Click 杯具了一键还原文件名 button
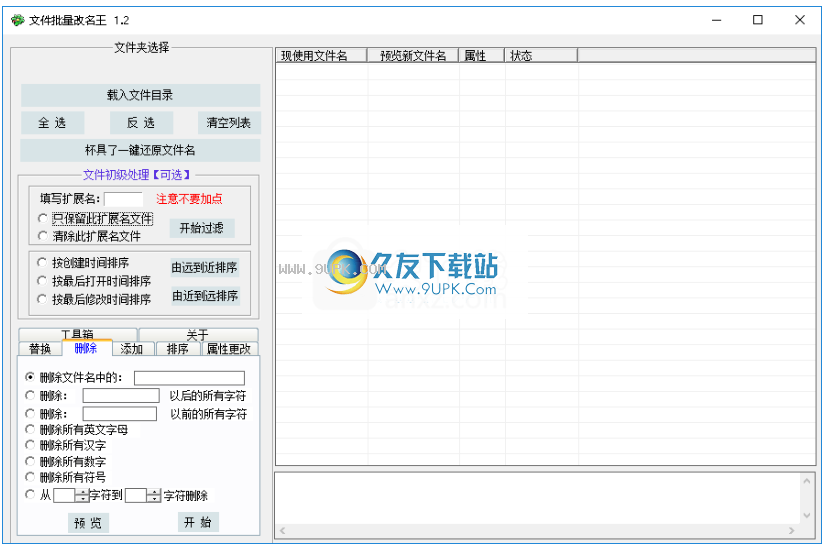Viewport: 830px width, 544px height. [140, 150]
